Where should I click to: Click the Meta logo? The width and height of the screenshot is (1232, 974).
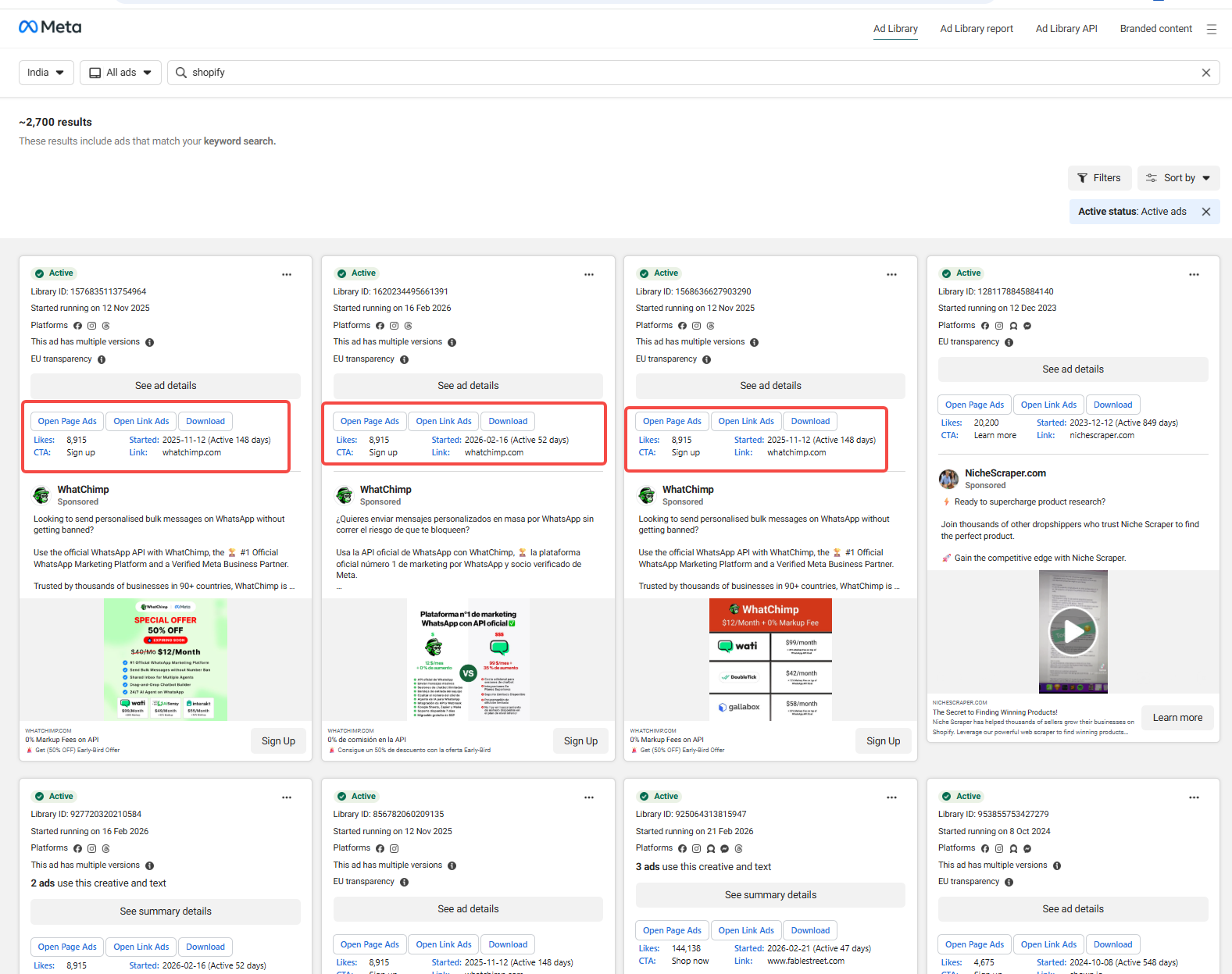coord(50,27)
